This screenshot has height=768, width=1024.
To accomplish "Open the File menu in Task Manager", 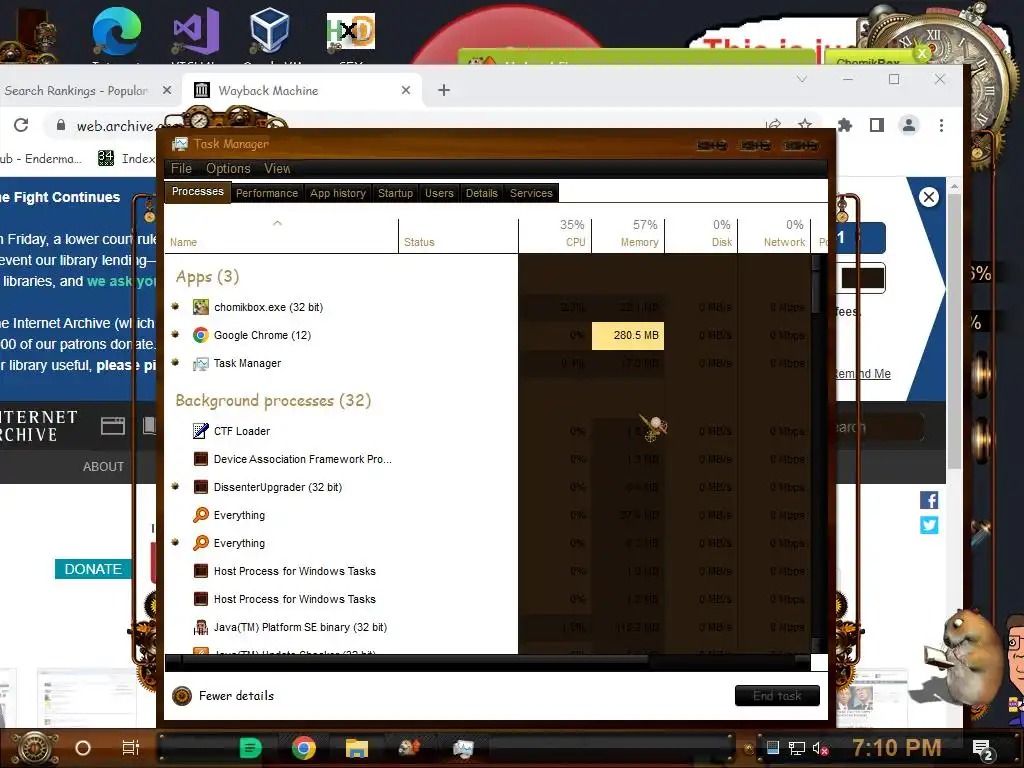I will 181,168.
